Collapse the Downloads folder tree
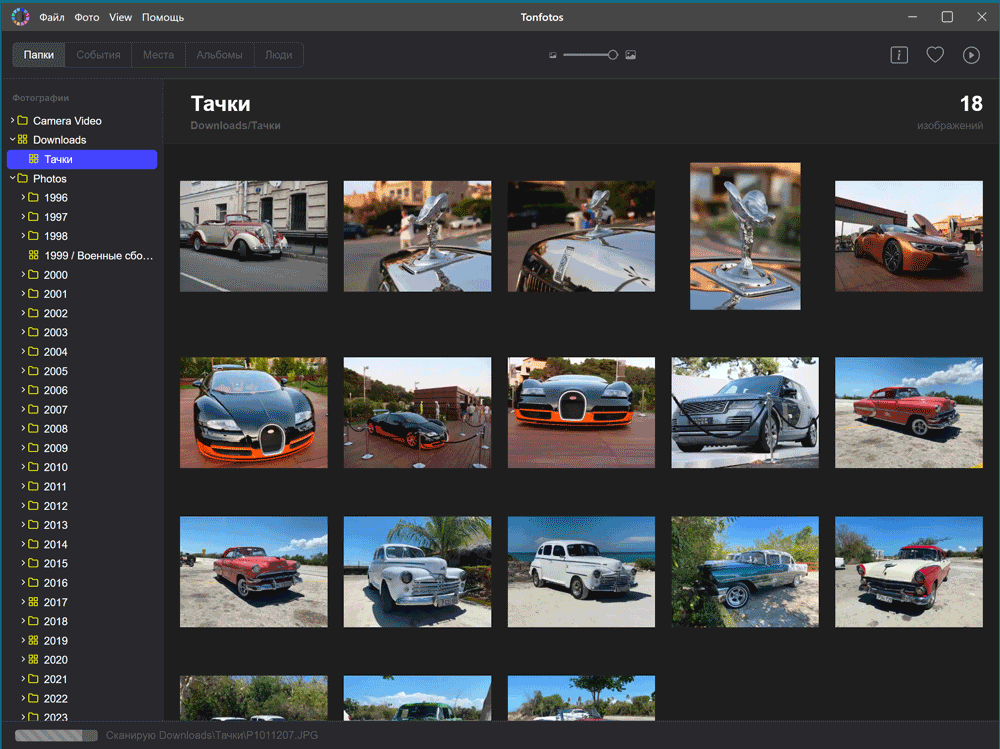Image resolution: width=1000 pixels, height=749 pixels. click(x=12, y=140)
